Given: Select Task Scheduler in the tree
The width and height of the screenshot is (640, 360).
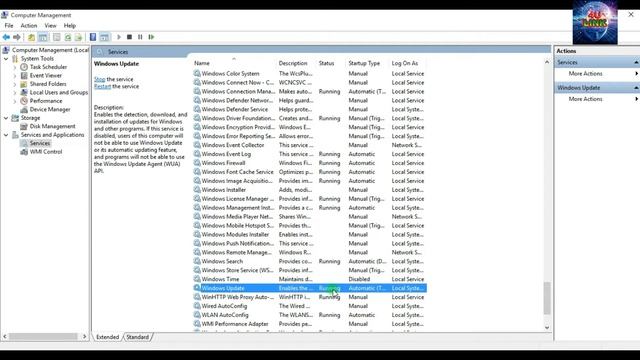Looking at the screenshot, I should pos(48,67).
